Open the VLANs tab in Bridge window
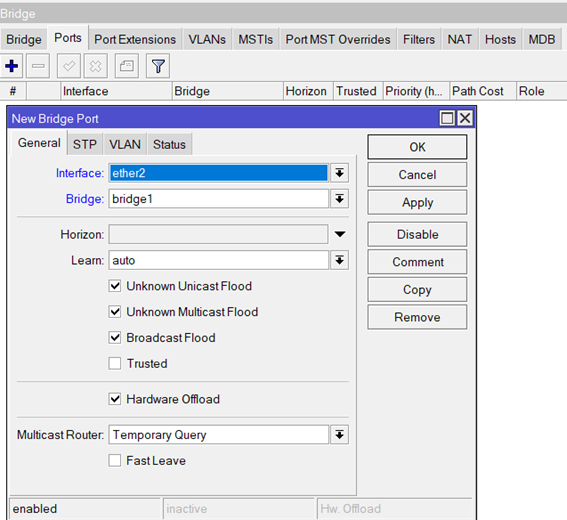 (207, 39)
